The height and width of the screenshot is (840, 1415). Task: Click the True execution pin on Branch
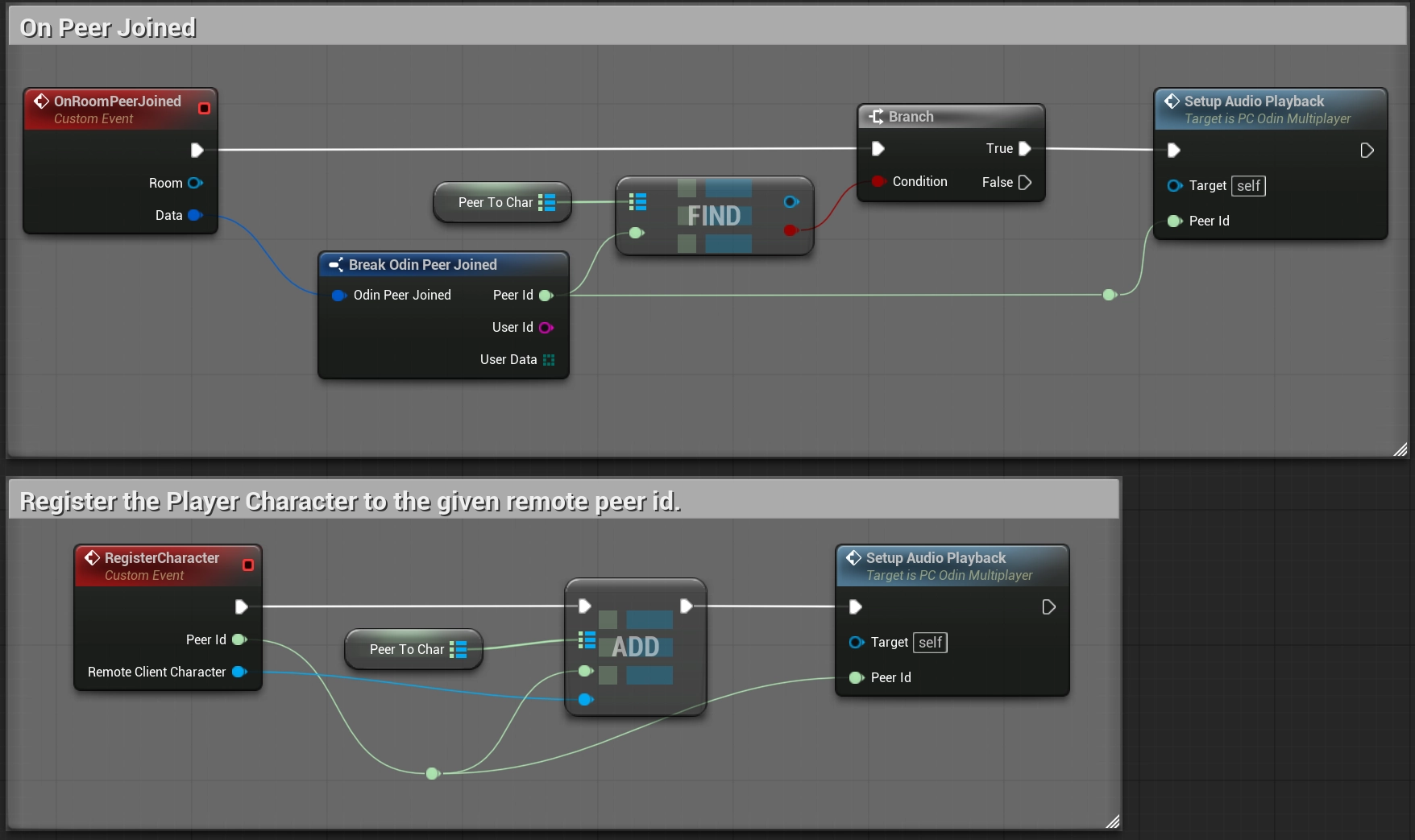click(x=1024, y=148)
